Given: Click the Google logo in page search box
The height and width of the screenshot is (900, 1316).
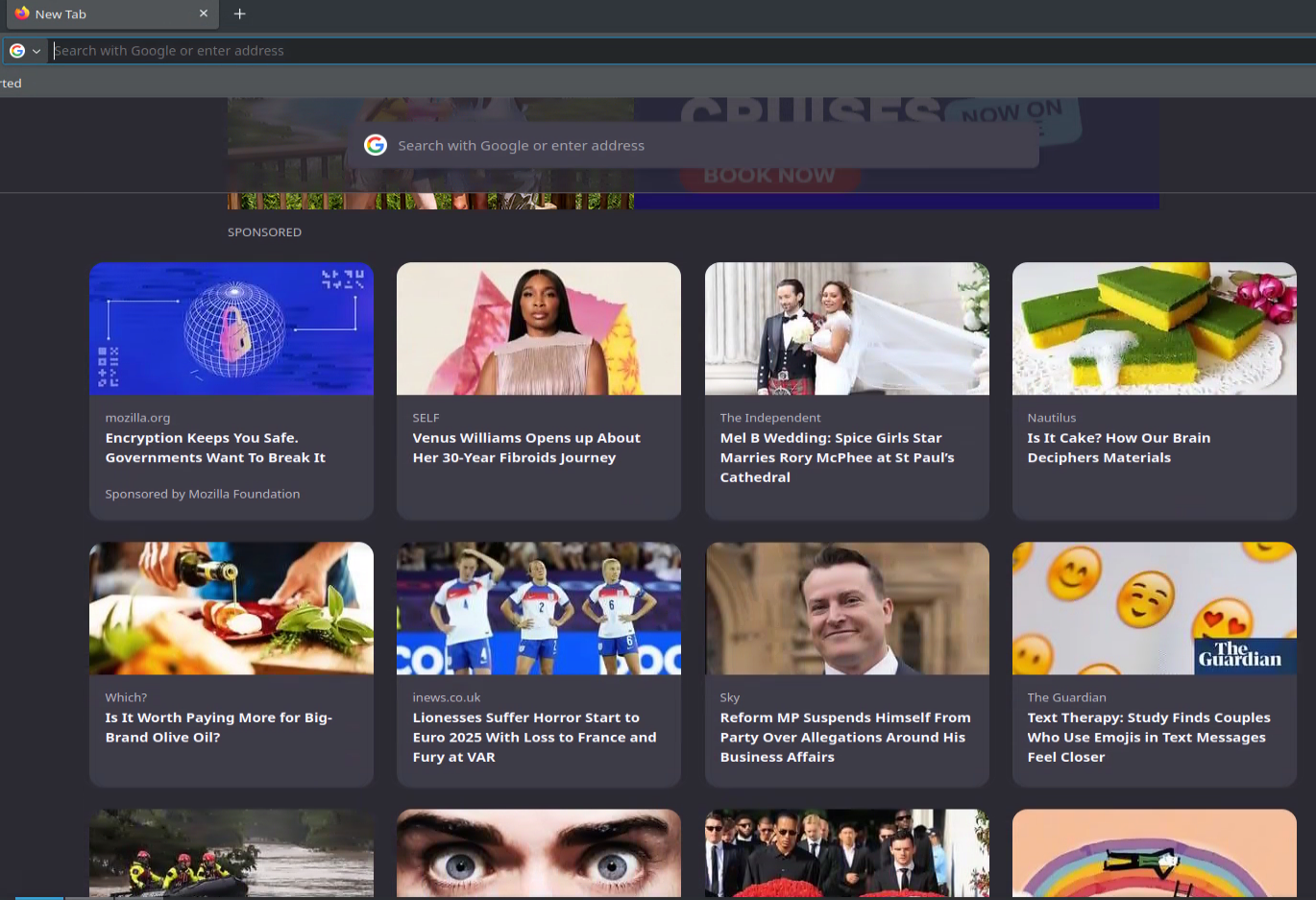Looking at the screenshot, I should tap(376, 145).
